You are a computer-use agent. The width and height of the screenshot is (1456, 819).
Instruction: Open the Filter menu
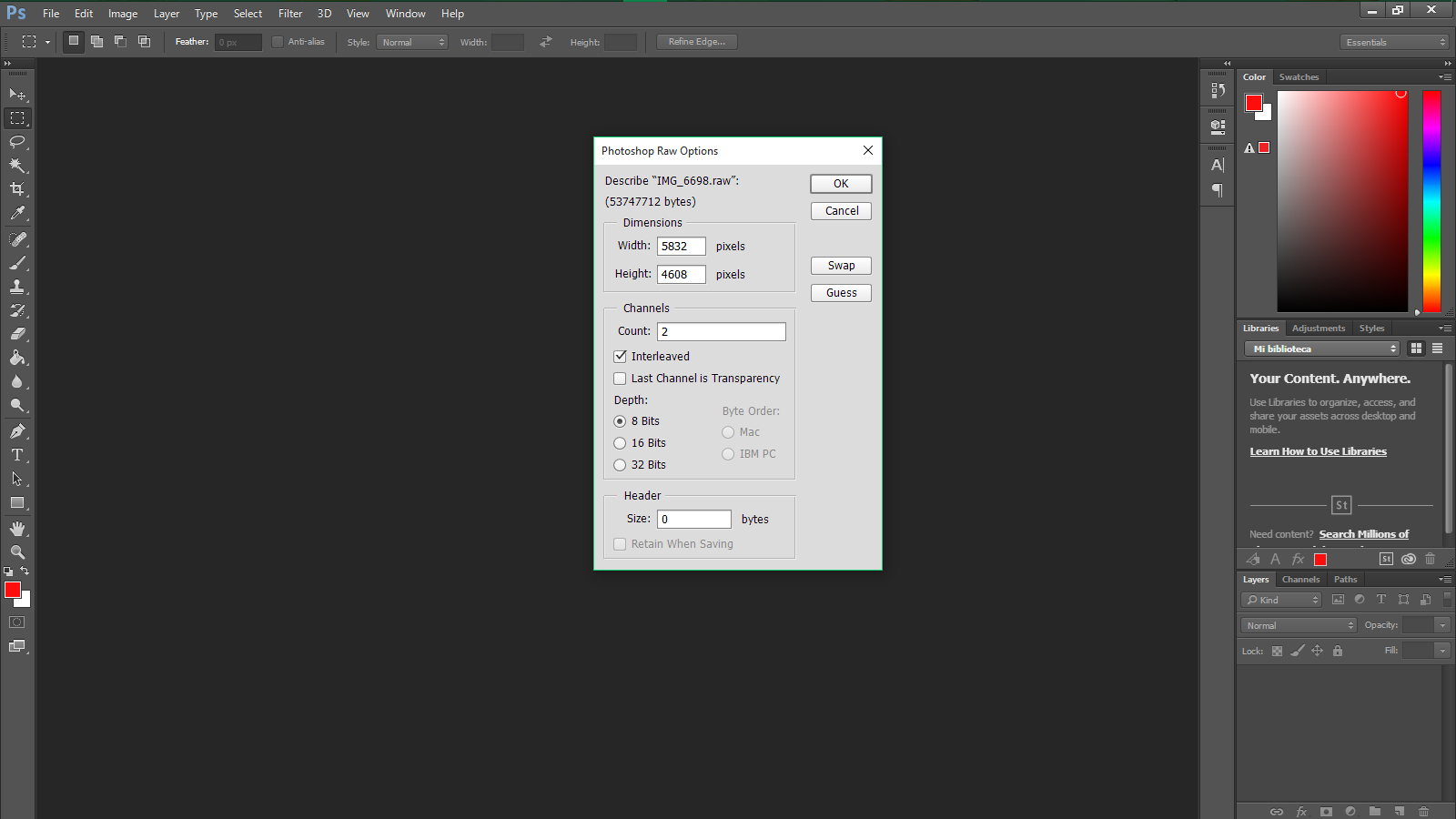click(290, 14)
